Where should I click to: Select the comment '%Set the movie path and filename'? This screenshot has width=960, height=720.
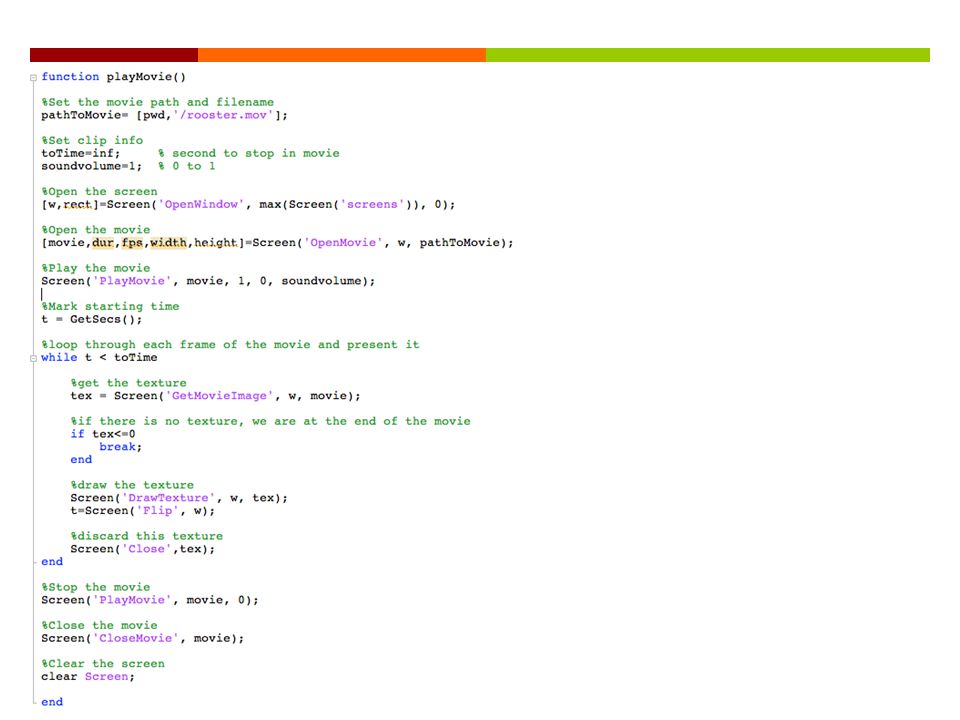click(157, 102)
